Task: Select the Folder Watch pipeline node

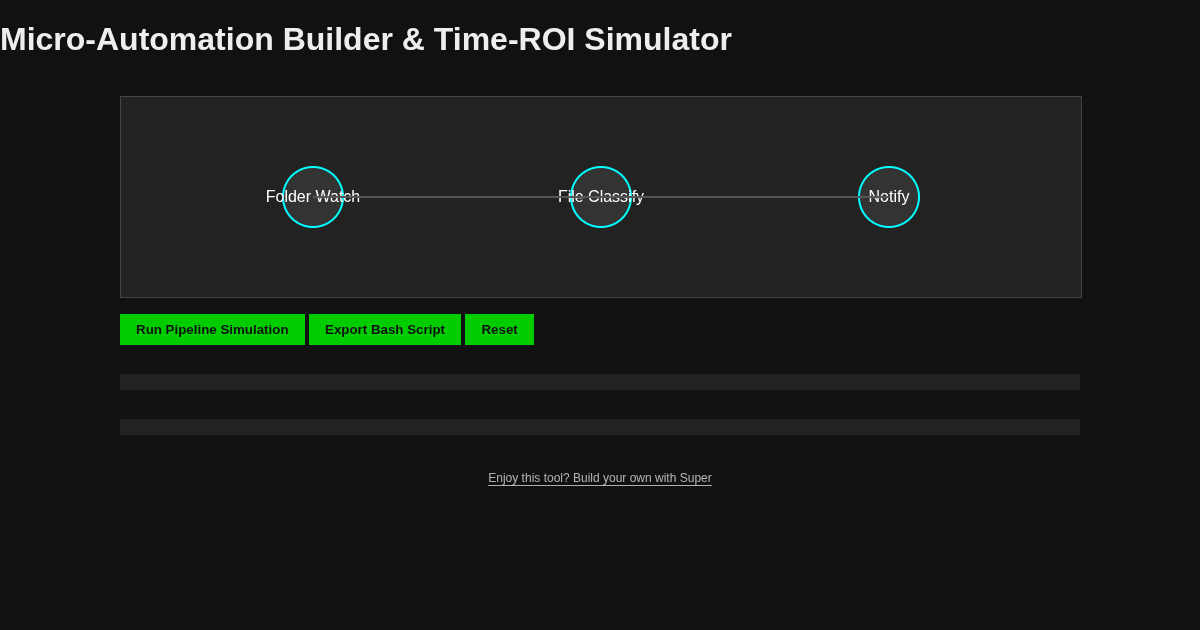Action: pos(313,197)
